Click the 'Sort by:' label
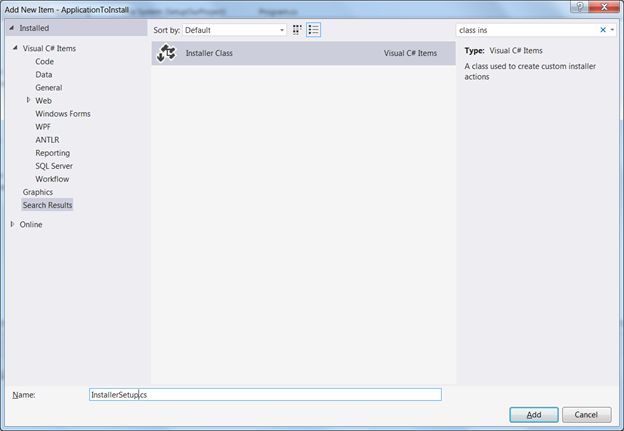Image resolution: width=624 pixels, height=431 pixels. tap(166, 30)
